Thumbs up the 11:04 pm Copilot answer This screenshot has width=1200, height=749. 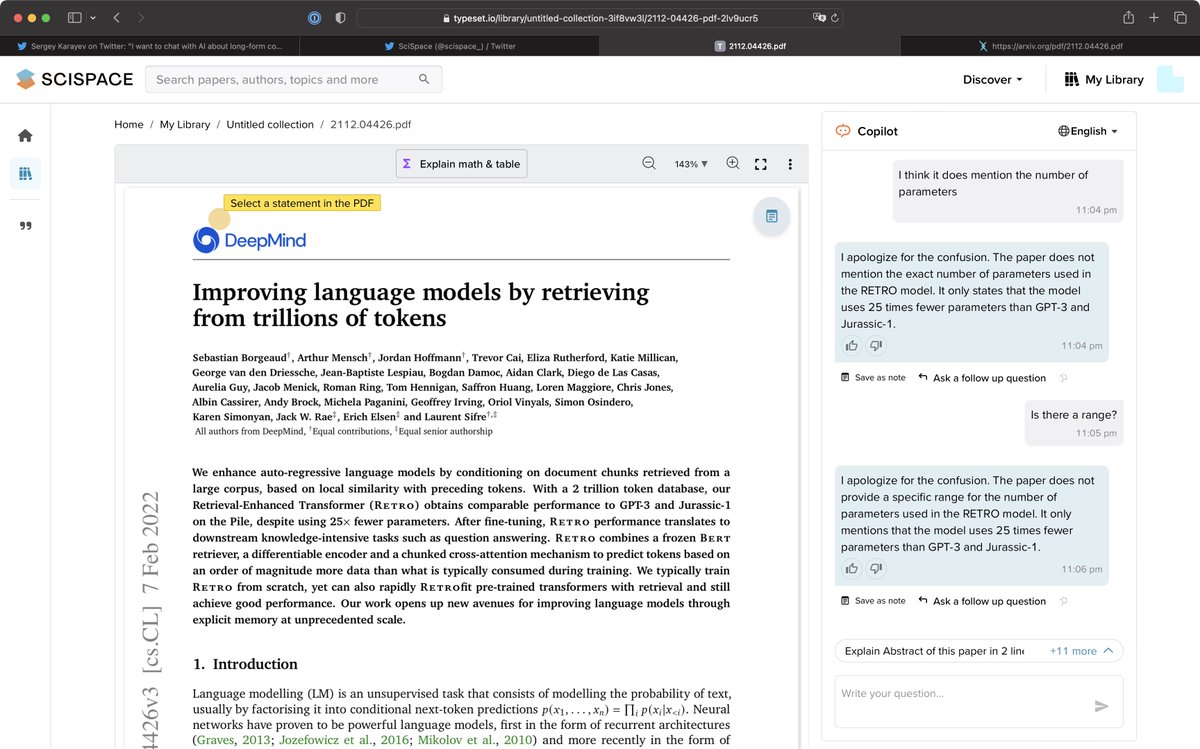(x=852, y=346)
